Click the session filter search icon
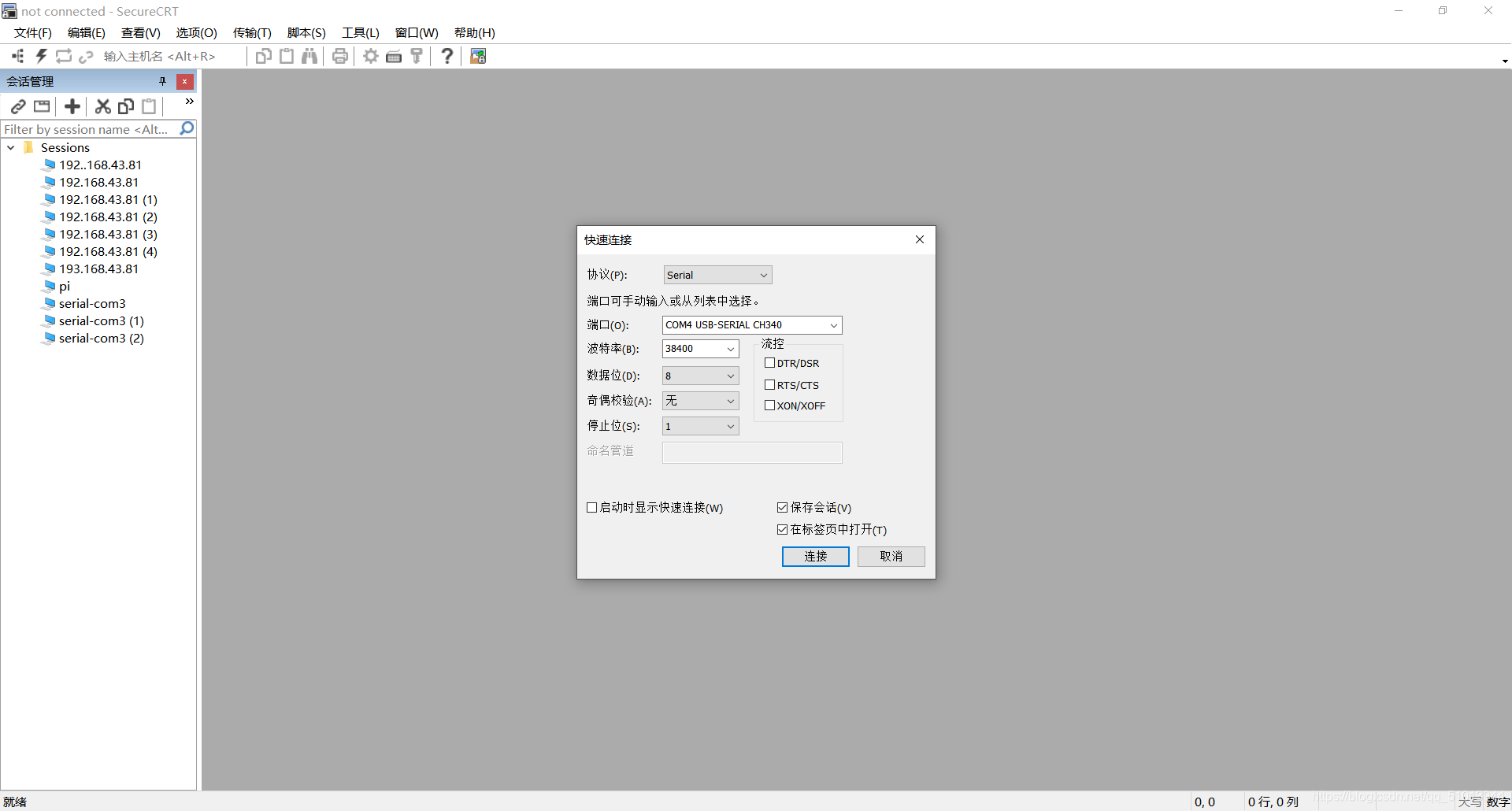The width and height of the screenshot is (1512, 811). (187, 128)
